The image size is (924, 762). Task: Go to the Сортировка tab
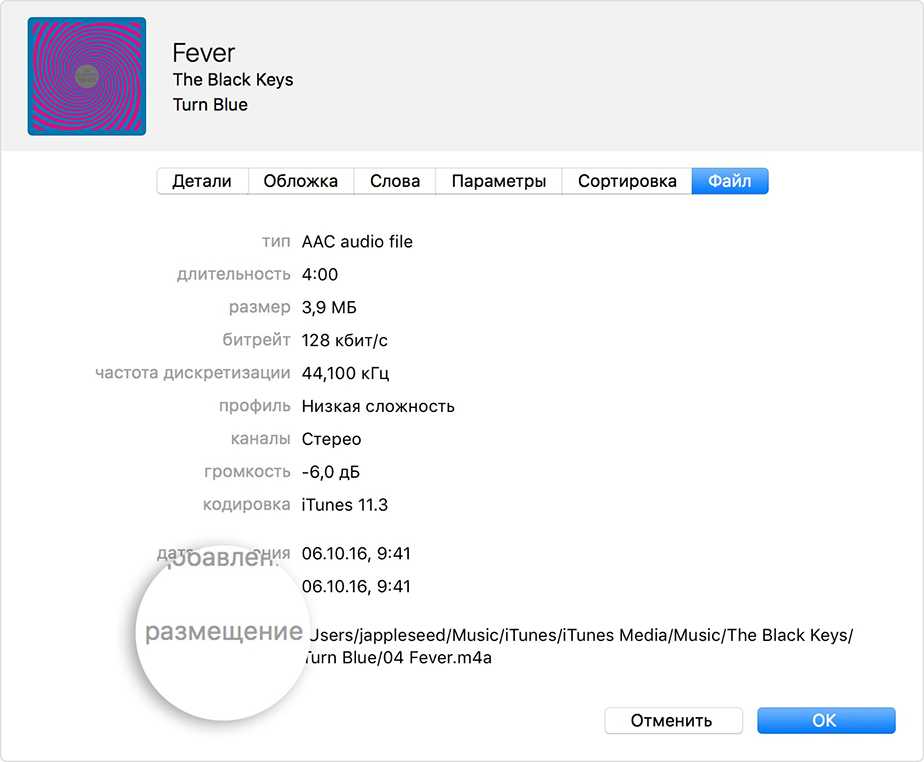(627, 181)
